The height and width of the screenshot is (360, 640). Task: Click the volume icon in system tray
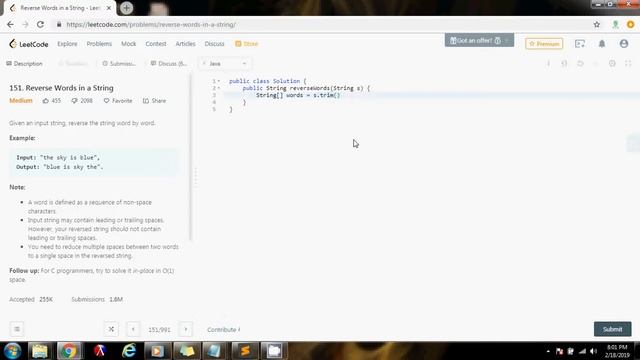click(x=593, y=351)
